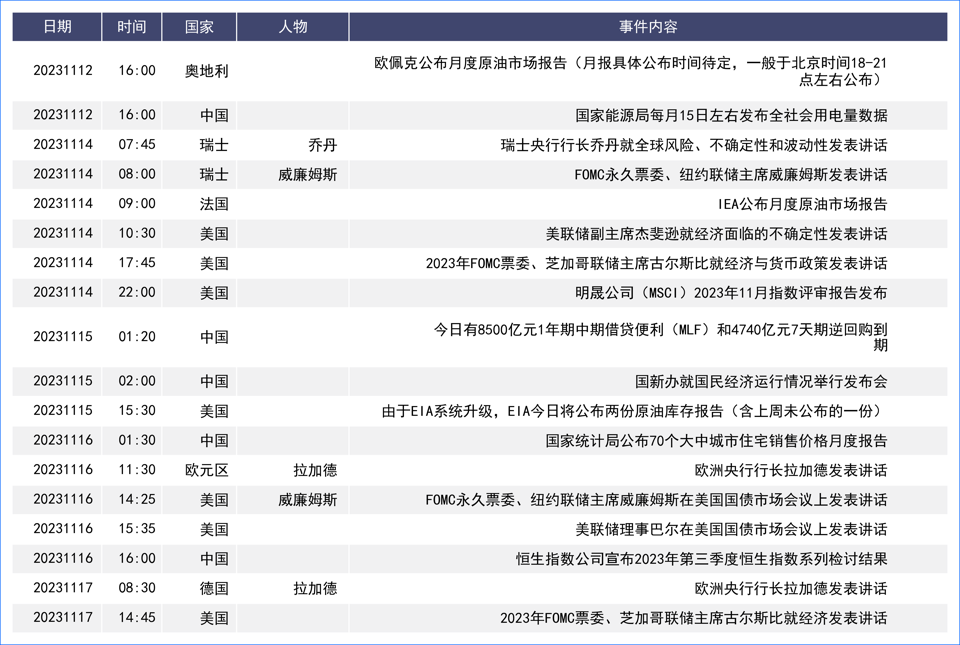
Task: Click the 20231114 date in 09:00 row
Action: [63, 203]
